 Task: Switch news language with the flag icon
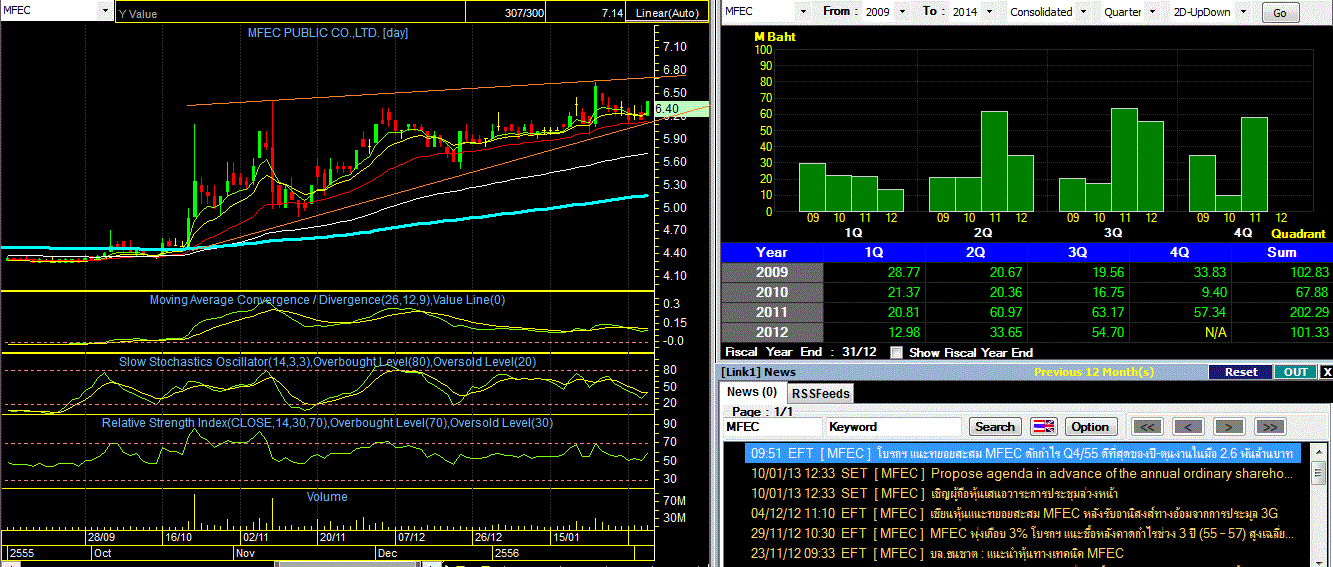pos(1043,426)
